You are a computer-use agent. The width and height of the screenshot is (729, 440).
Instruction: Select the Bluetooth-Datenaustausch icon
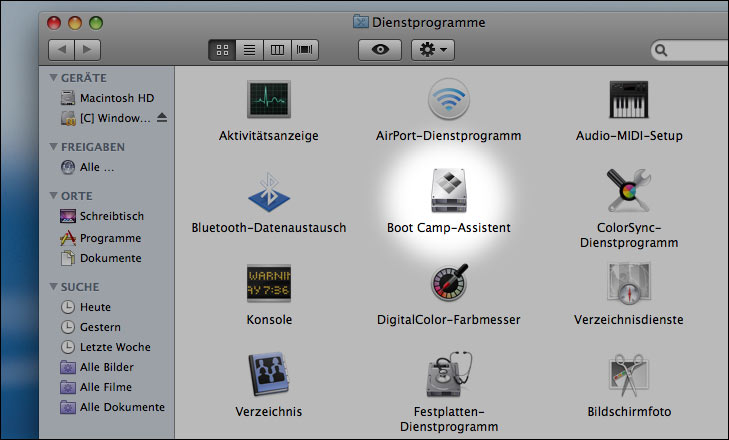coord(269,192)
